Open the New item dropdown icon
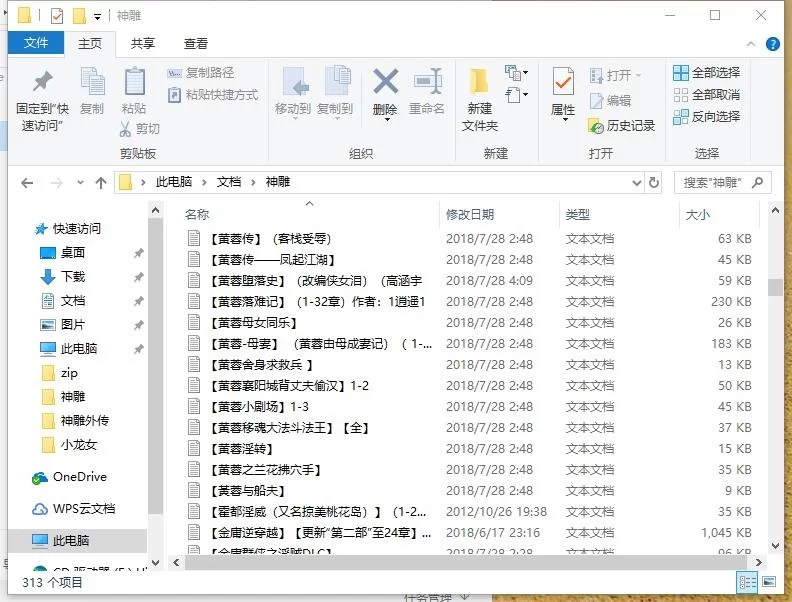This screenshot has height=602, width=792. point(516,73)
